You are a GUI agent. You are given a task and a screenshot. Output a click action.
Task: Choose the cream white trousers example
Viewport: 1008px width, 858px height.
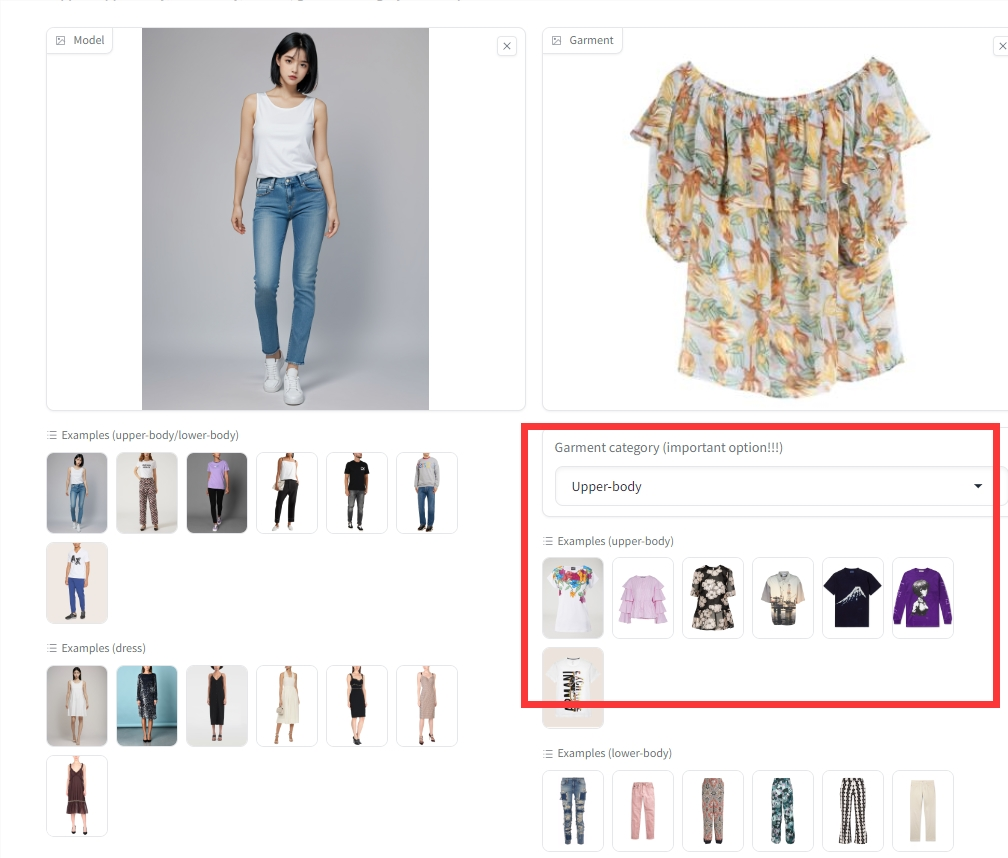(922, 811)
